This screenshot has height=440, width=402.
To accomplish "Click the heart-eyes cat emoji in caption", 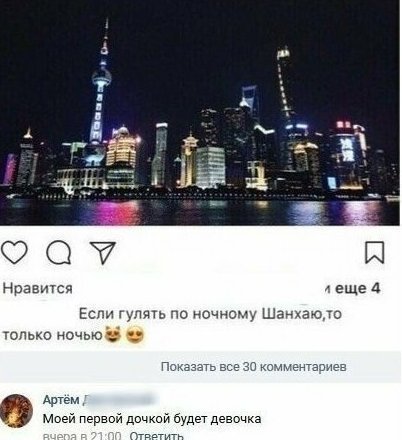I will 113,335.
